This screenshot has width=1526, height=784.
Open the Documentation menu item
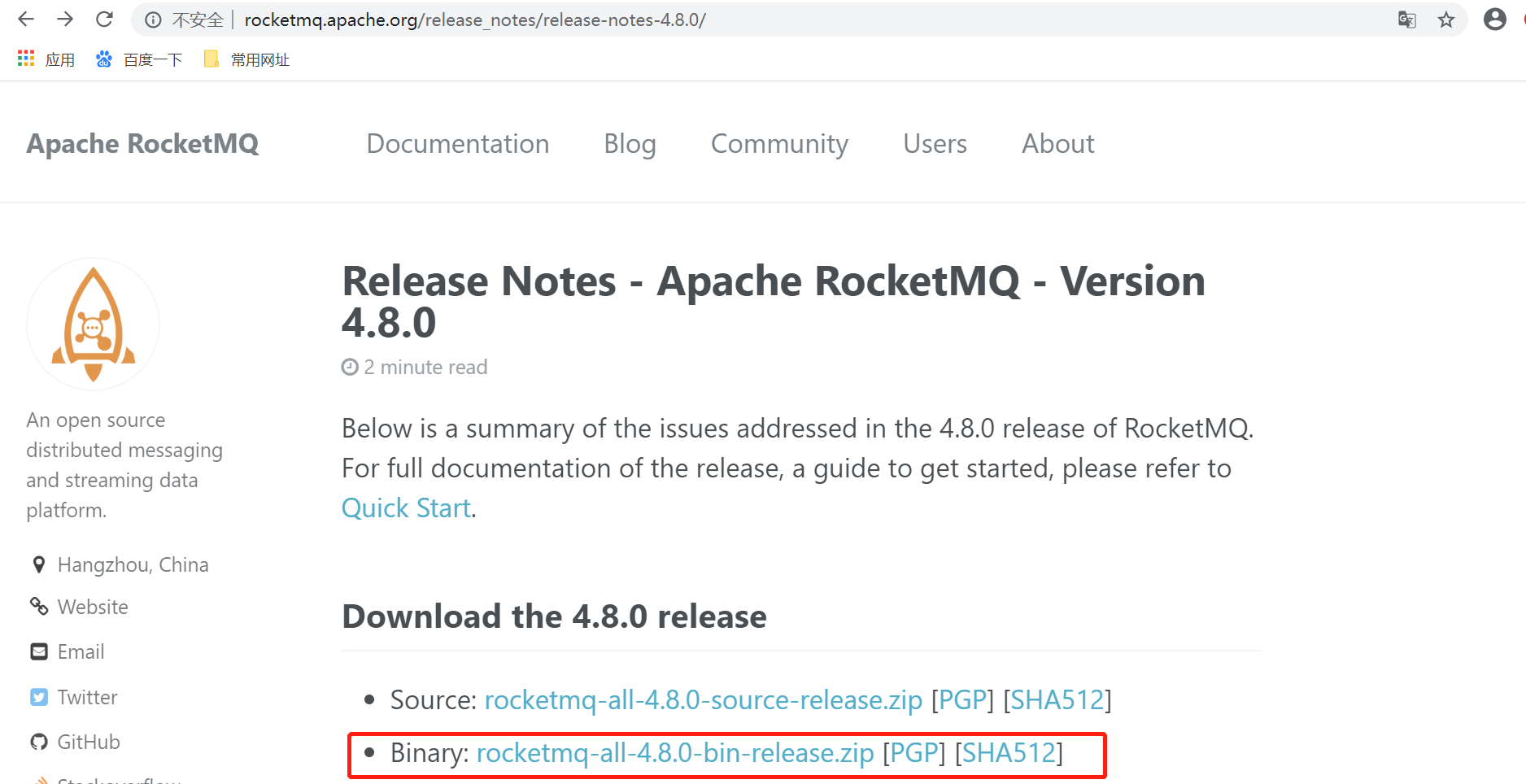tap(458, 143)
